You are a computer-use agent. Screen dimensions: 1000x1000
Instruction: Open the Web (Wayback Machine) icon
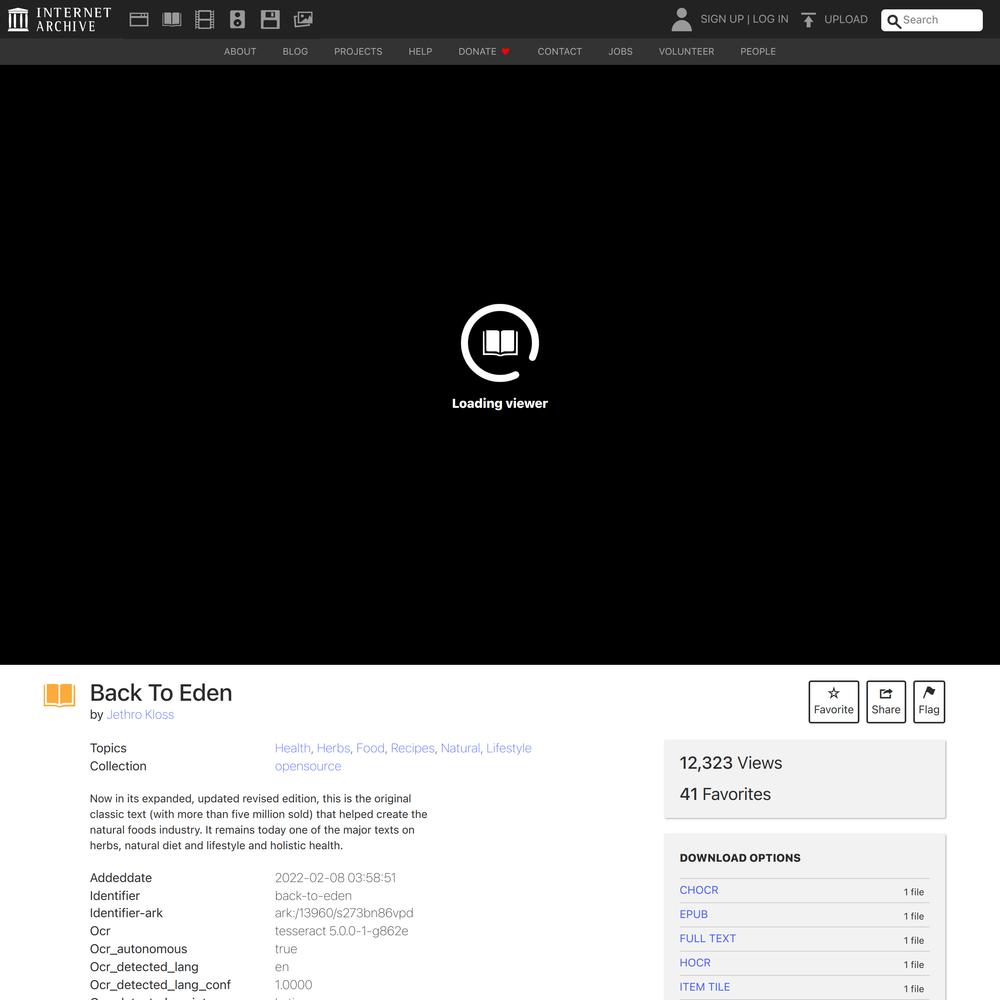pyautogui.click(x=139, y=20)
